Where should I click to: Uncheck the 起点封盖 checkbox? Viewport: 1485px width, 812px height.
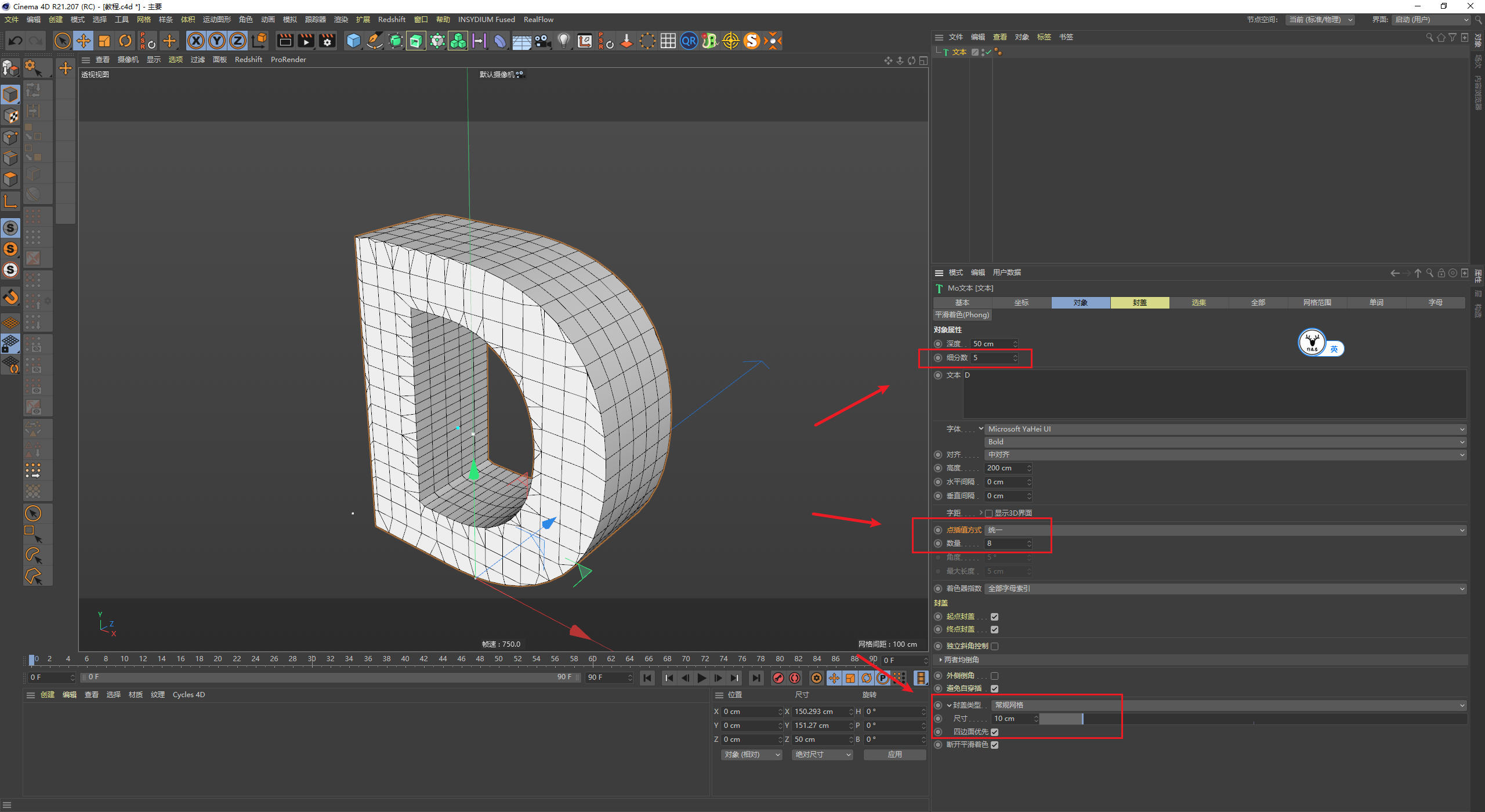click(x=994, y=617)
